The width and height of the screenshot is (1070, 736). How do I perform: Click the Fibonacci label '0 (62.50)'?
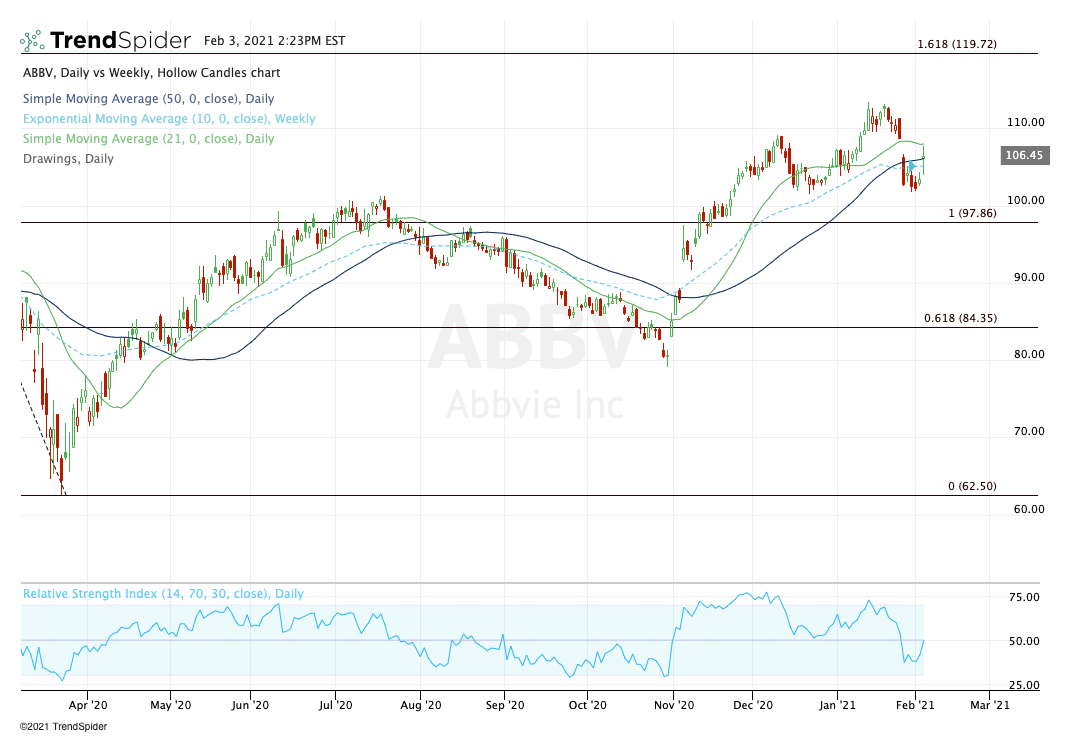pyautogui.click(x=972, y=486)
